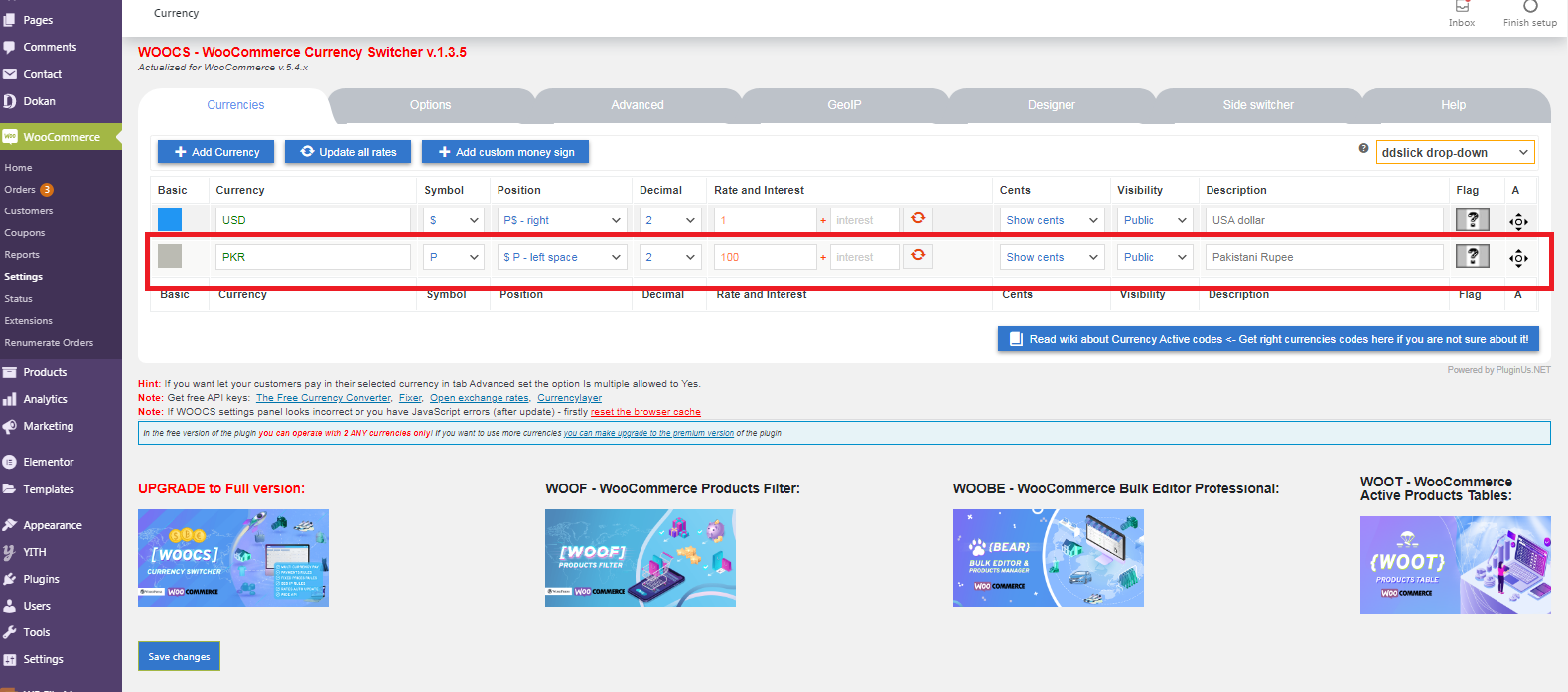The width and height of the screenshot is (1568, 692).
Task: Open Contact mail icon in sidebar
Action: tap(10, 74)
